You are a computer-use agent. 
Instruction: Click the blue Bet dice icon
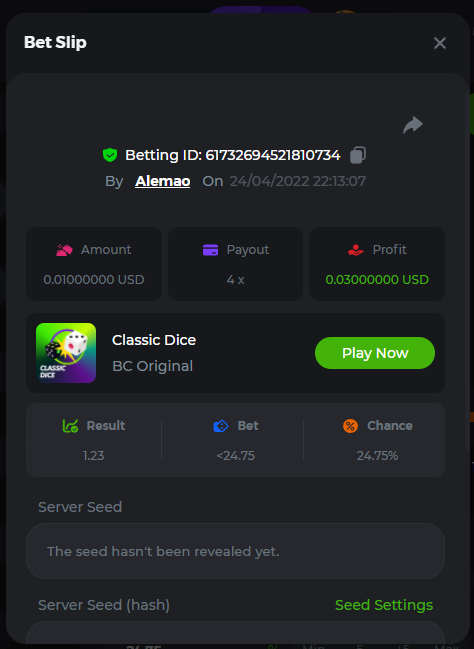221,426
